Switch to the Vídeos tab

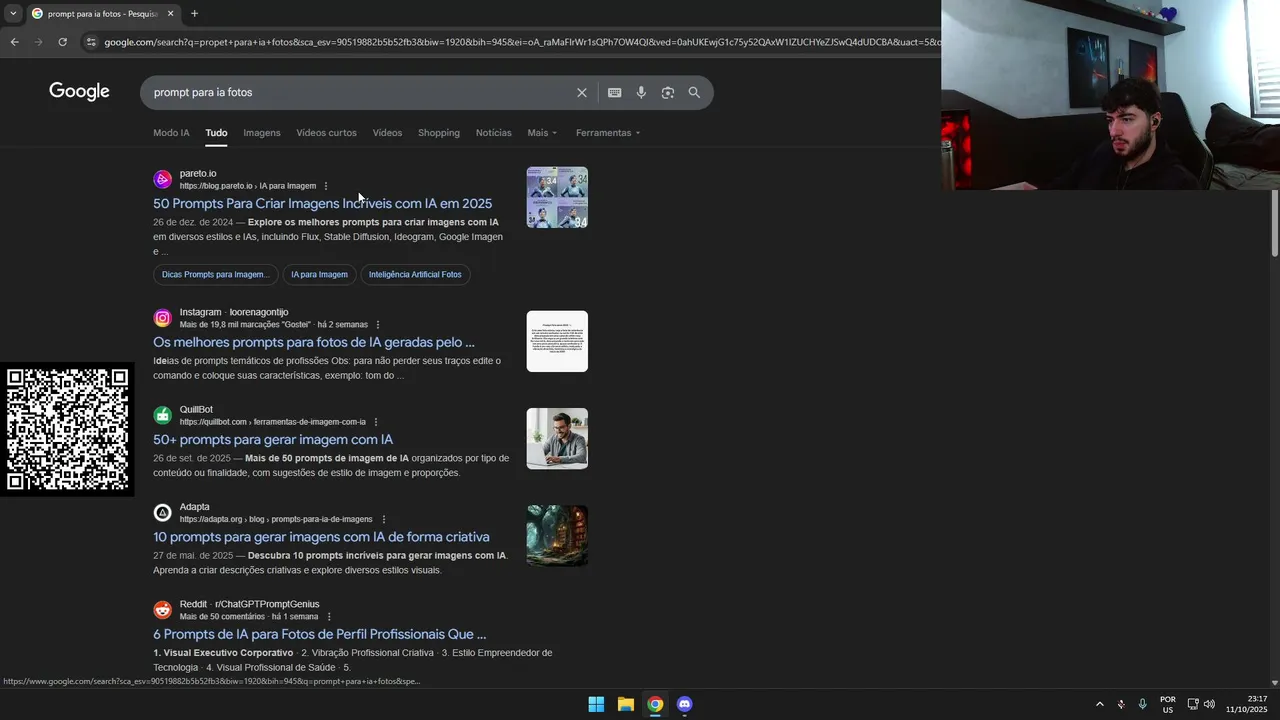(387, 133)
